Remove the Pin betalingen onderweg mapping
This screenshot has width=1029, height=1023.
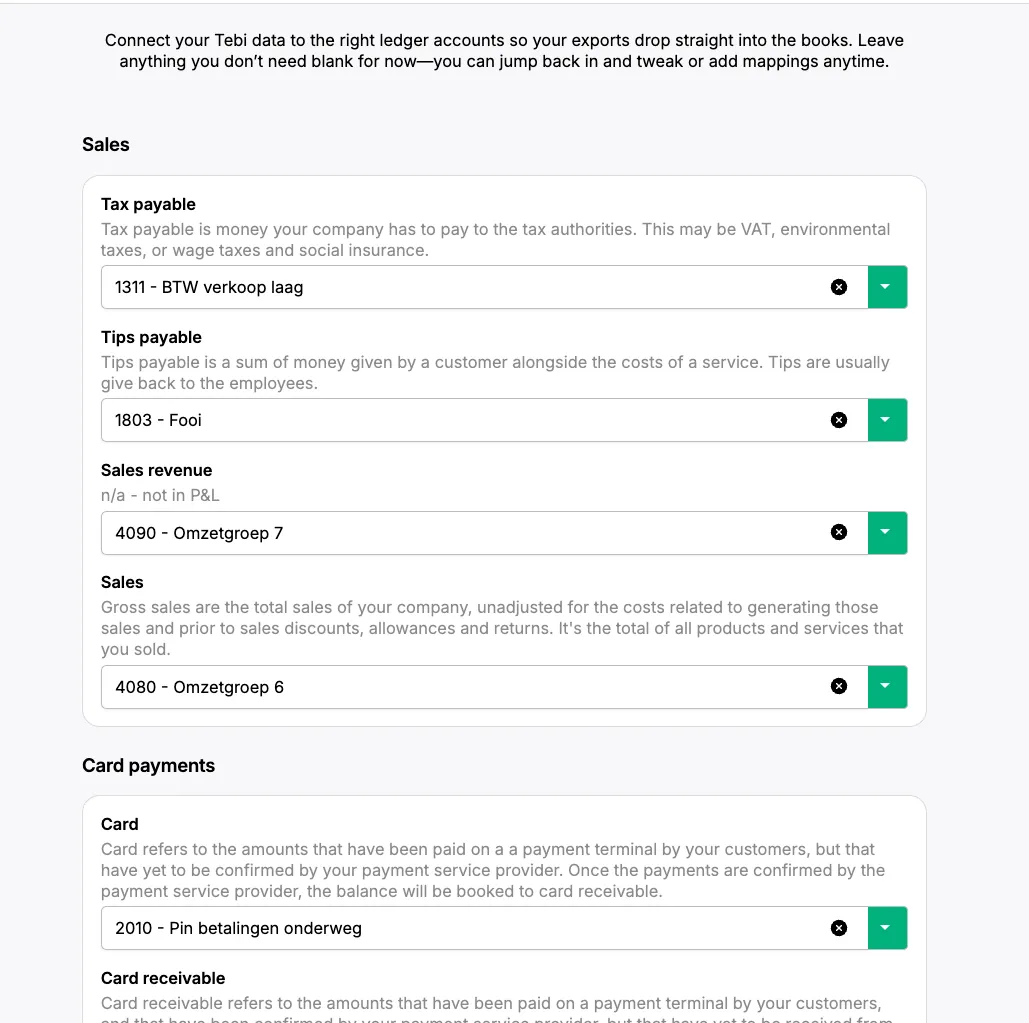pos(839,928)
